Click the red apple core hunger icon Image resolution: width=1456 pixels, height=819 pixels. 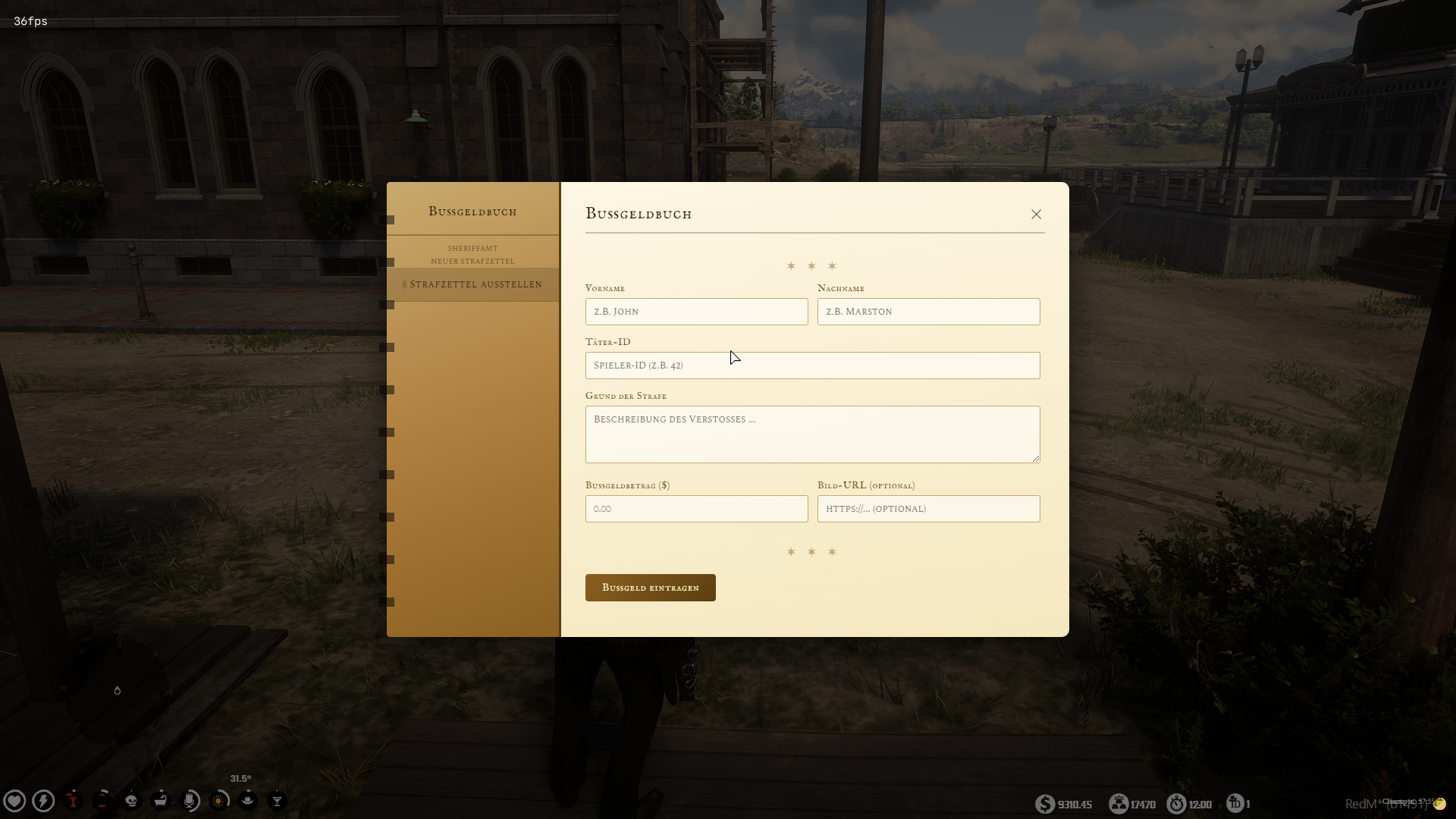73,801
